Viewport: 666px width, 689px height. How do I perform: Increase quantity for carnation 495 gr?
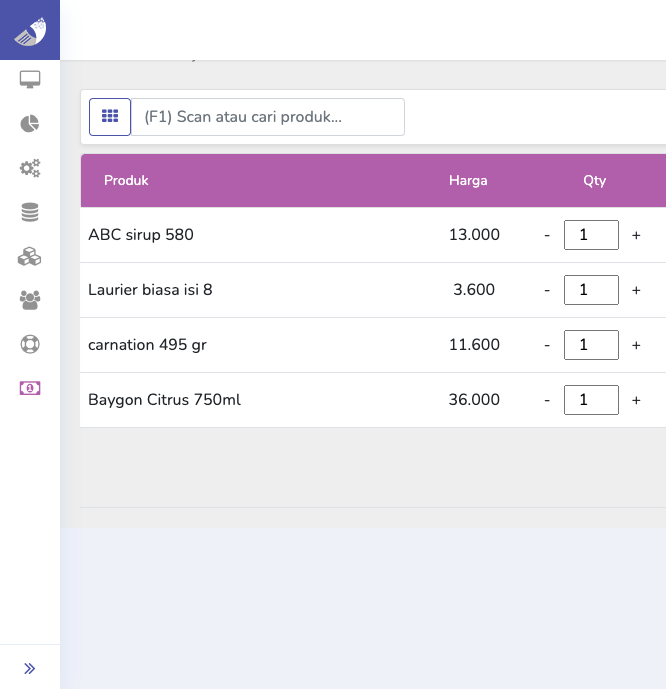[x=636, y=345]
